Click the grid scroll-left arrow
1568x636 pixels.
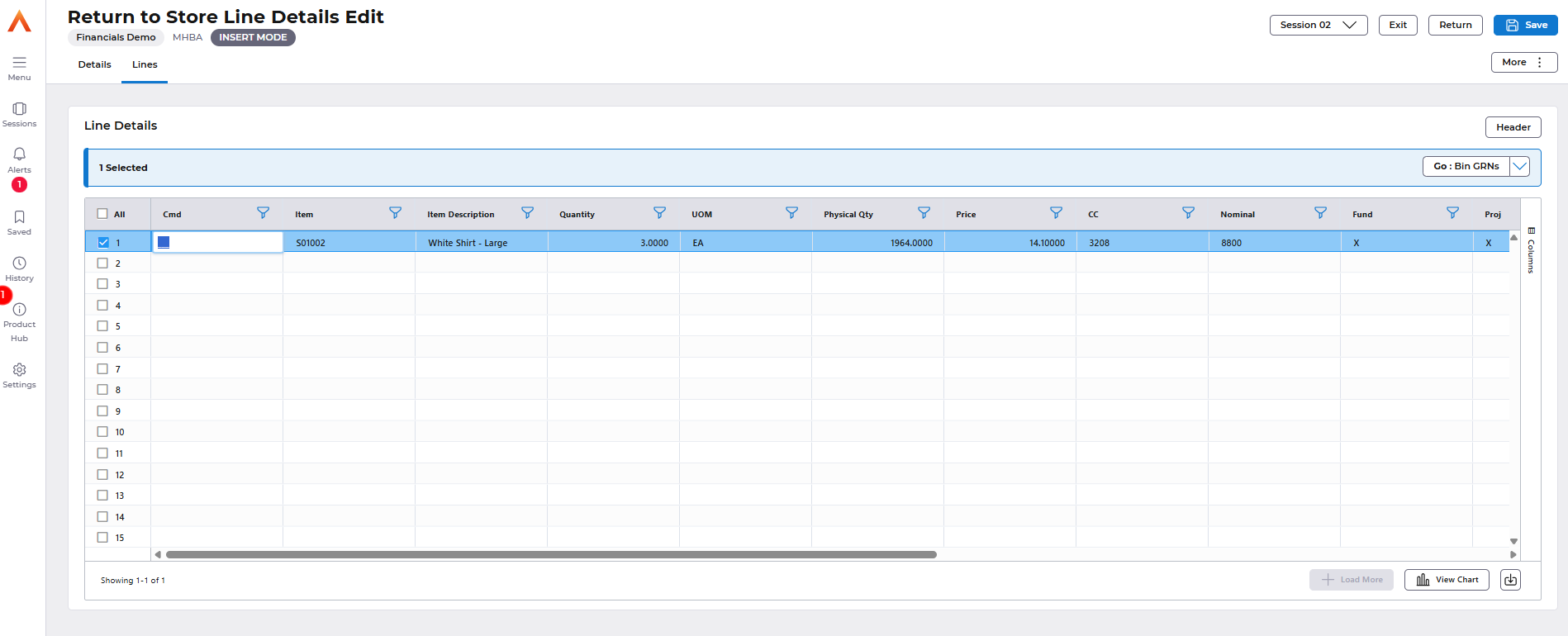[158, 555]
